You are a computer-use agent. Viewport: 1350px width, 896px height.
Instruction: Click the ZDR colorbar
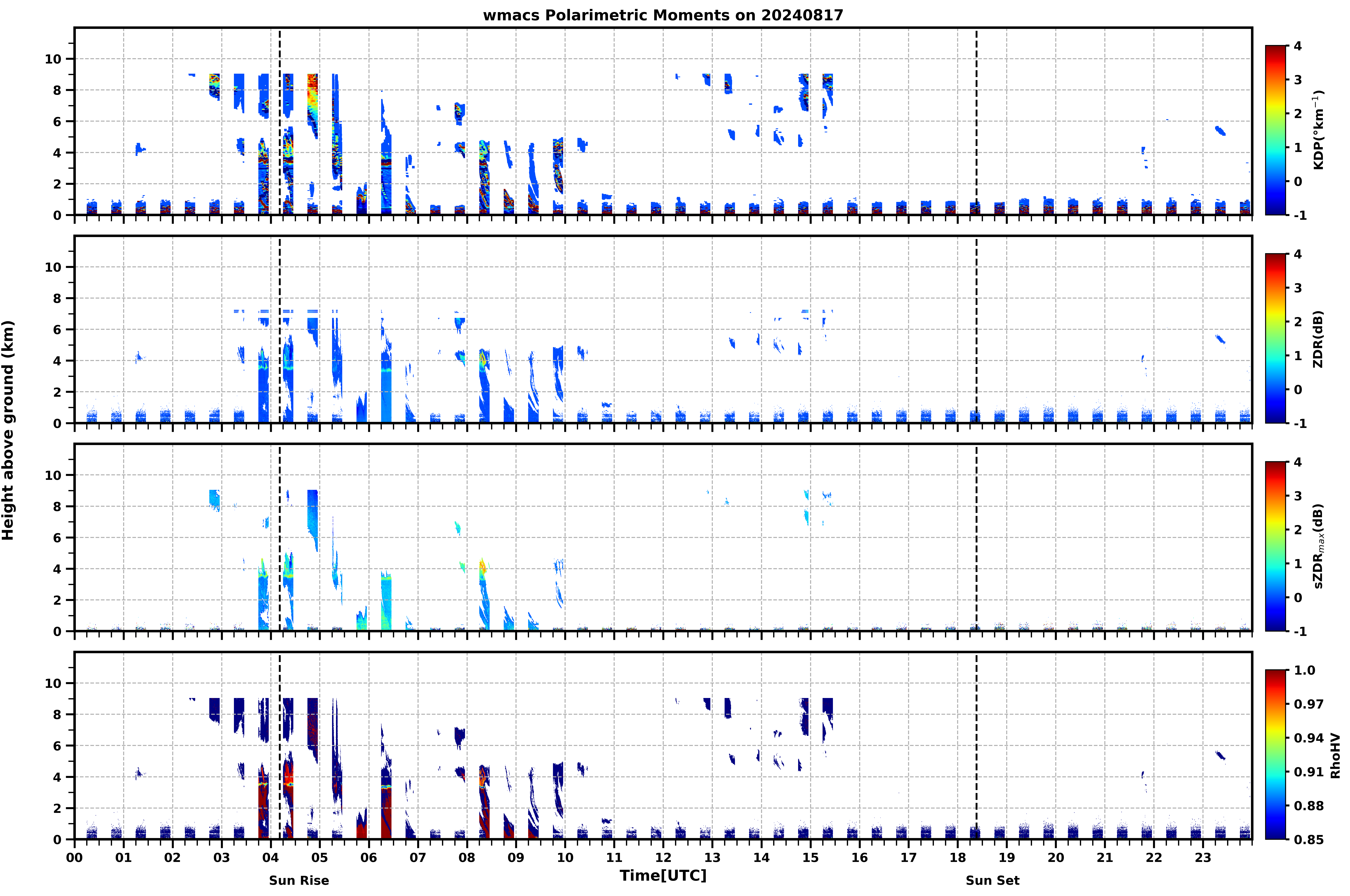tap(1275, 338)
